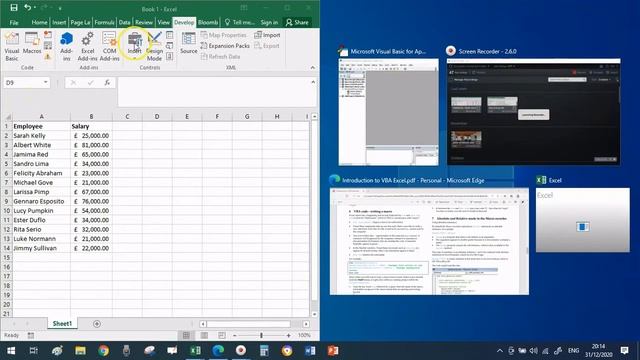Click Expansion Packs button
The height and width of the screenshot is (360, 640).
pos(225,46)
